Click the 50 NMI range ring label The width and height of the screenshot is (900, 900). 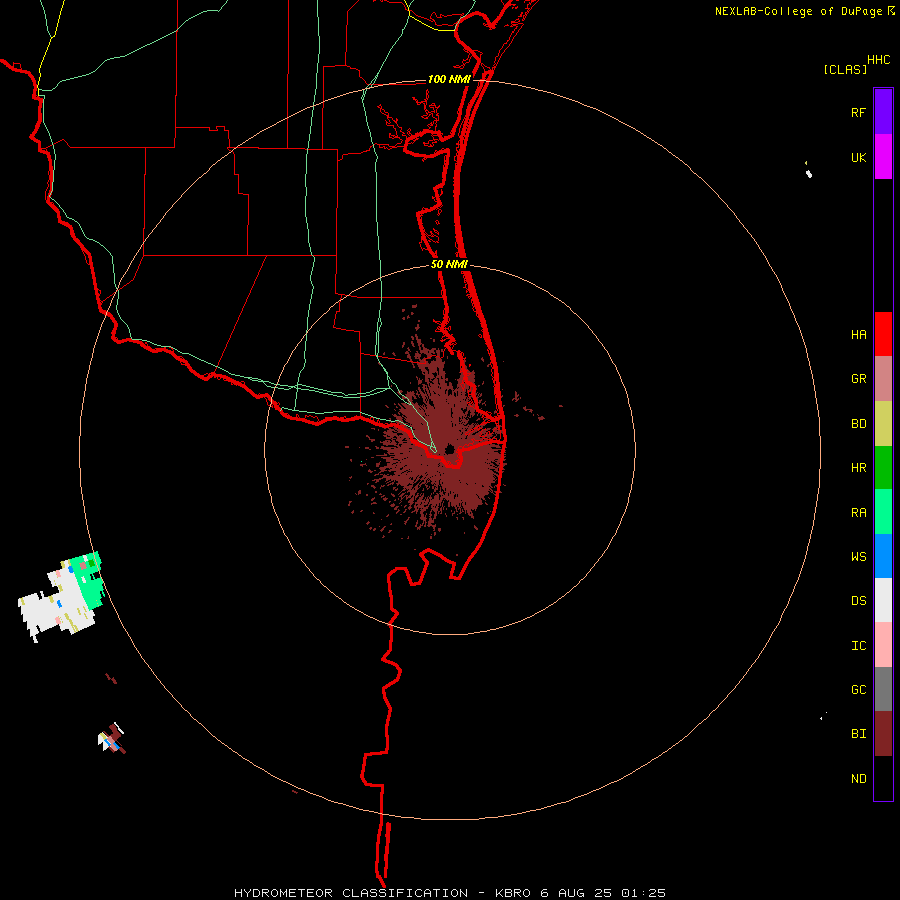(449, 264)
